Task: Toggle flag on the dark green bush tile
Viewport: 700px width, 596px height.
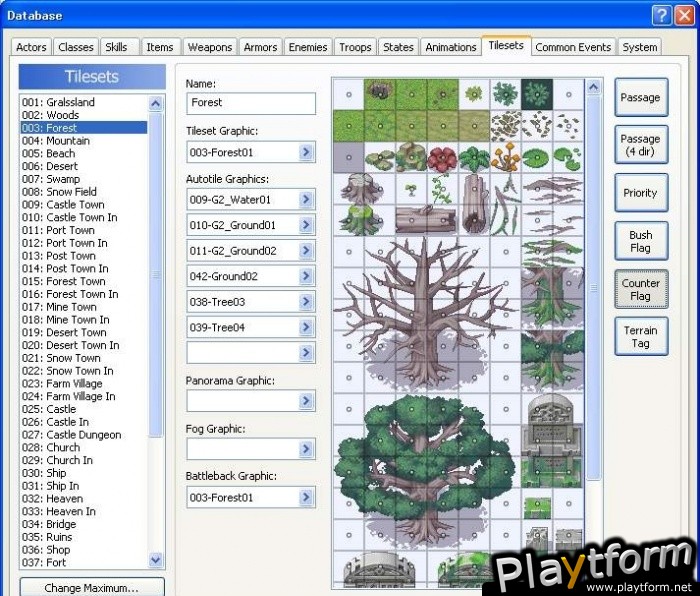Action: [537, 95]
